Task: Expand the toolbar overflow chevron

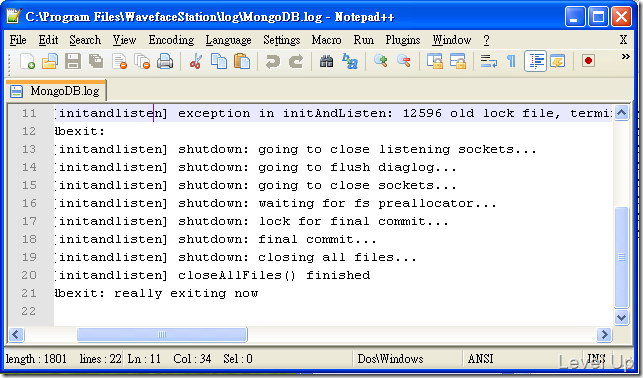Action: pos(625,56)
